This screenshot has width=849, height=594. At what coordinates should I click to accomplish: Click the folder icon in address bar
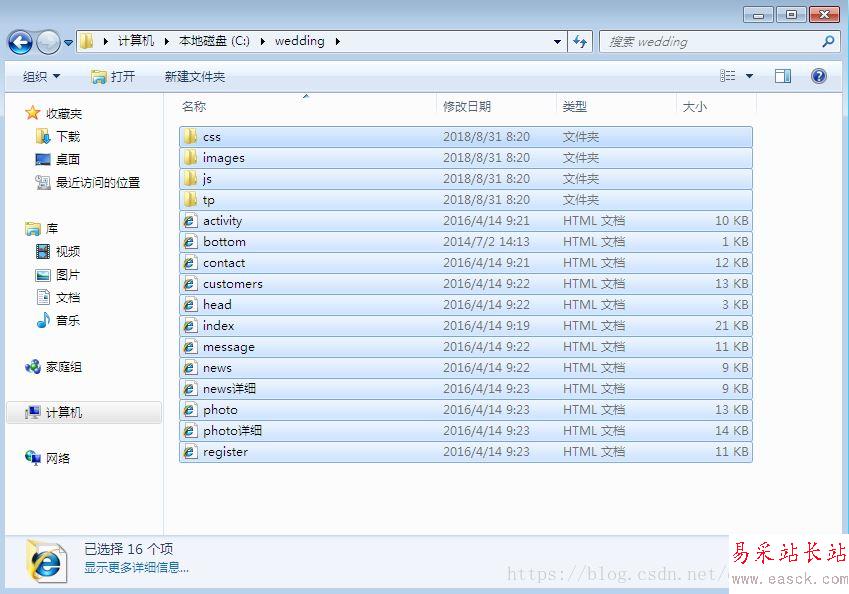click(86, 41)
